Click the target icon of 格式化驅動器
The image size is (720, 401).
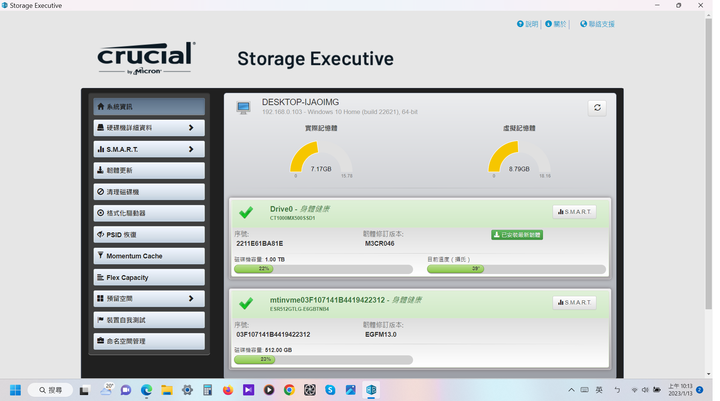(101, 213)
